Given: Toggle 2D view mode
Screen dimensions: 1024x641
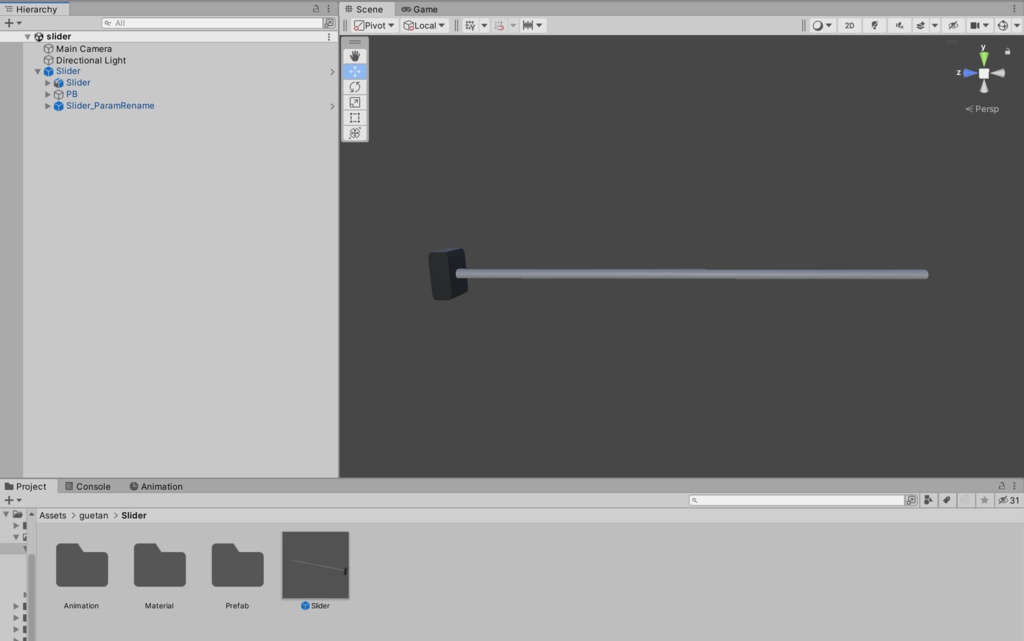Looking at the screenshot, I should click(x=850, y=25).
